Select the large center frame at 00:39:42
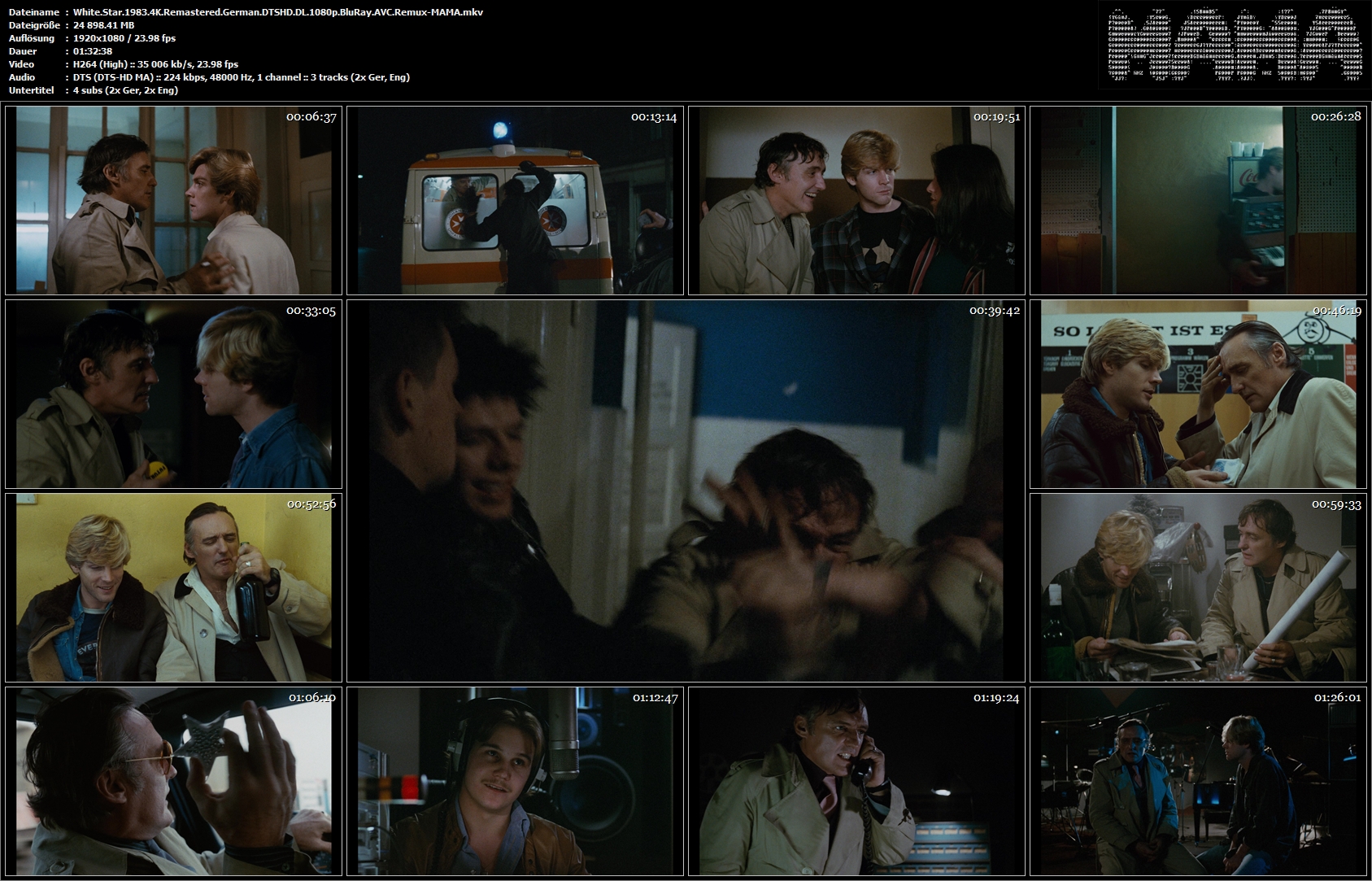The height and width of the screenshot is (881, 1372). [x=686, y=491]
